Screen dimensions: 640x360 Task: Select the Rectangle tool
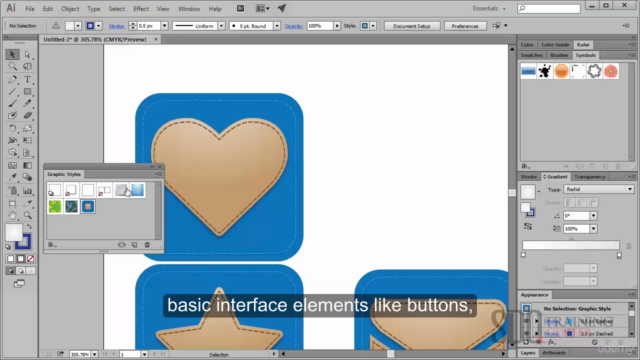point(27,92)
